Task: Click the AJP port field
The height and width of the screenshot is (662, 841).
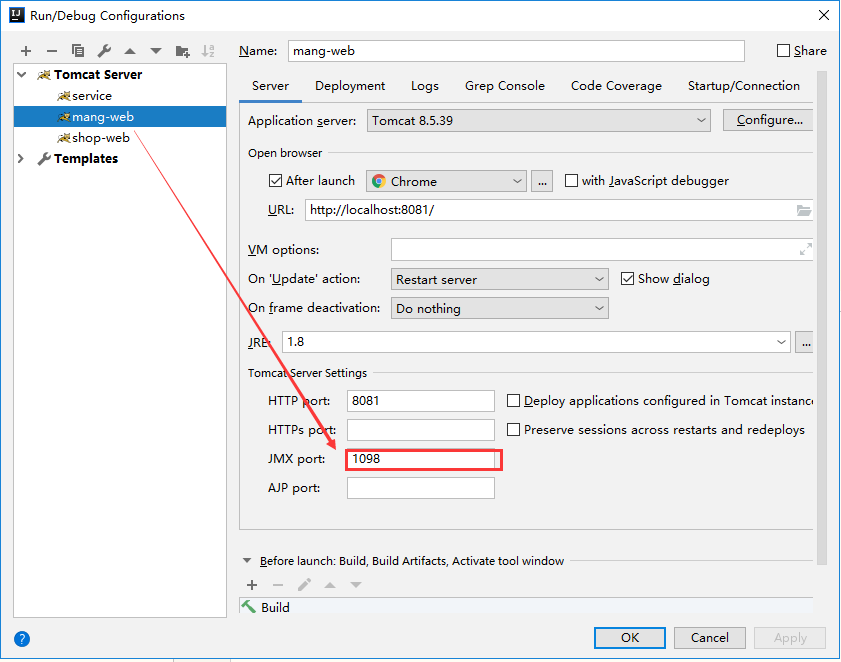Action: click(420, 488)
